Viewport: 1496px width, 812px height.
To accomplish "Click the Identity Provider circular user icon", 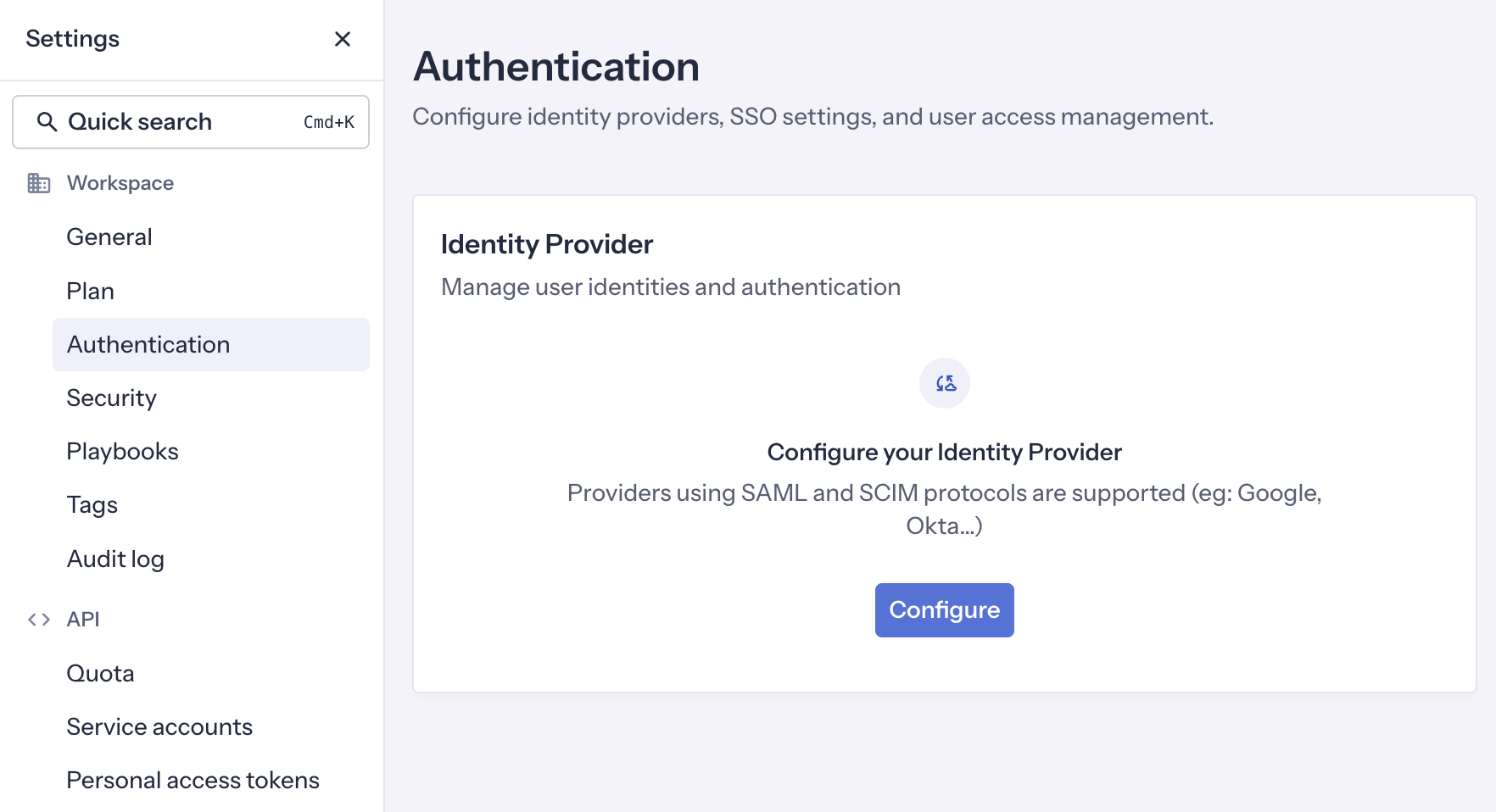I will pos(944,383).
